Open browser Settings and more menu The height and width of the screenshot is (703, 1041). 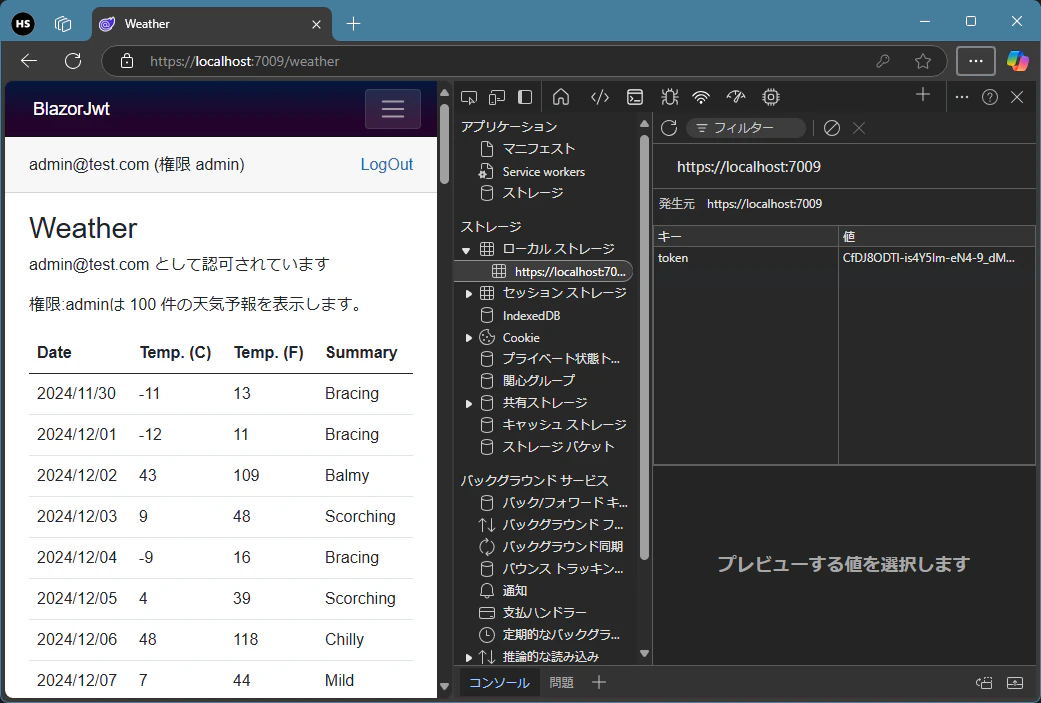(975, 61)
